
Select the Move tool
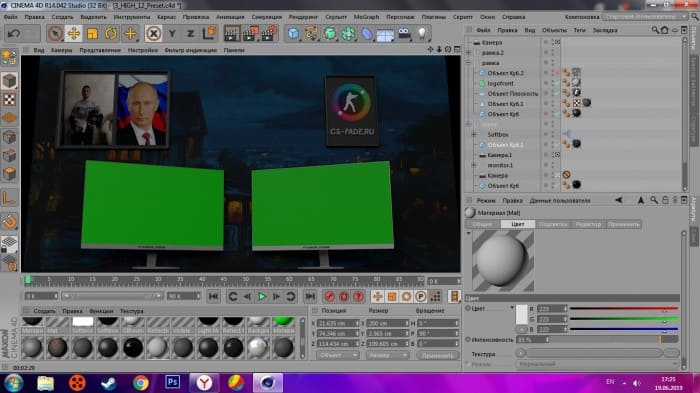tap(74, 33)
